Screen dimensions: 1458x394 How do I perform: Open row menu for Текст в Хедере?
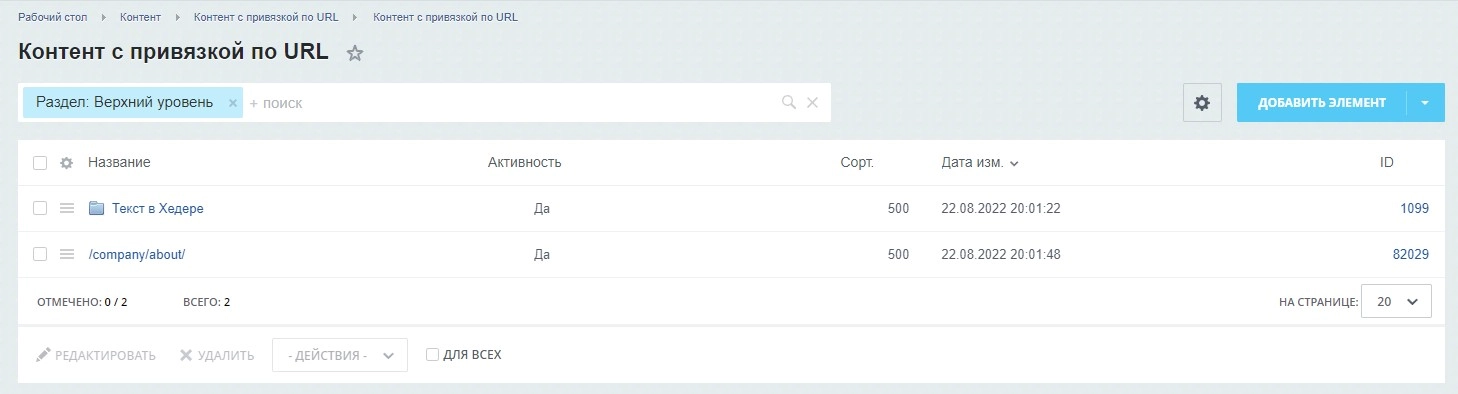coord(67,209)
